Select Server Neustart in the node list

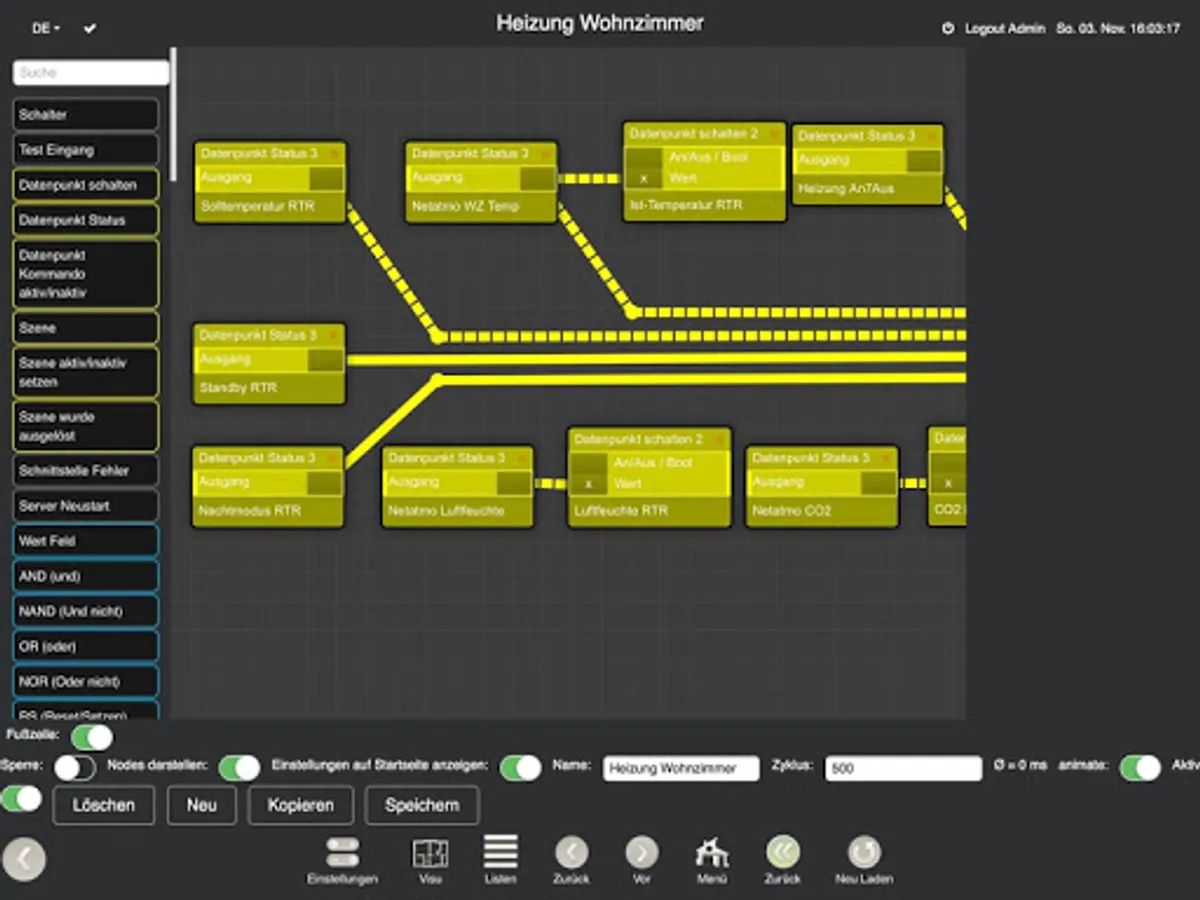pos(86,506)
